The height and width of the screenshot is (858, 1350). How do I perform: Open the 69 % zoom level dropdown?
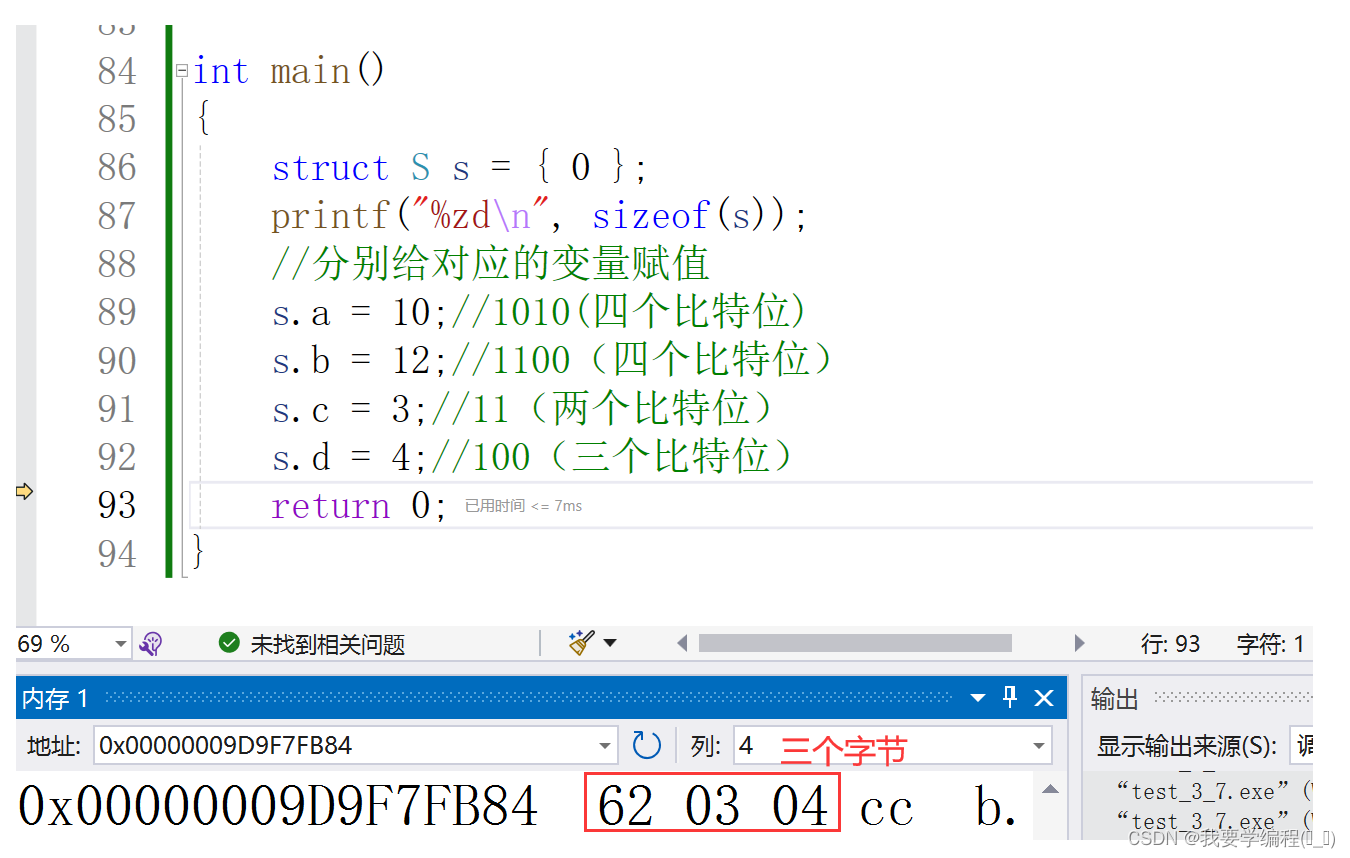[121, 644]
